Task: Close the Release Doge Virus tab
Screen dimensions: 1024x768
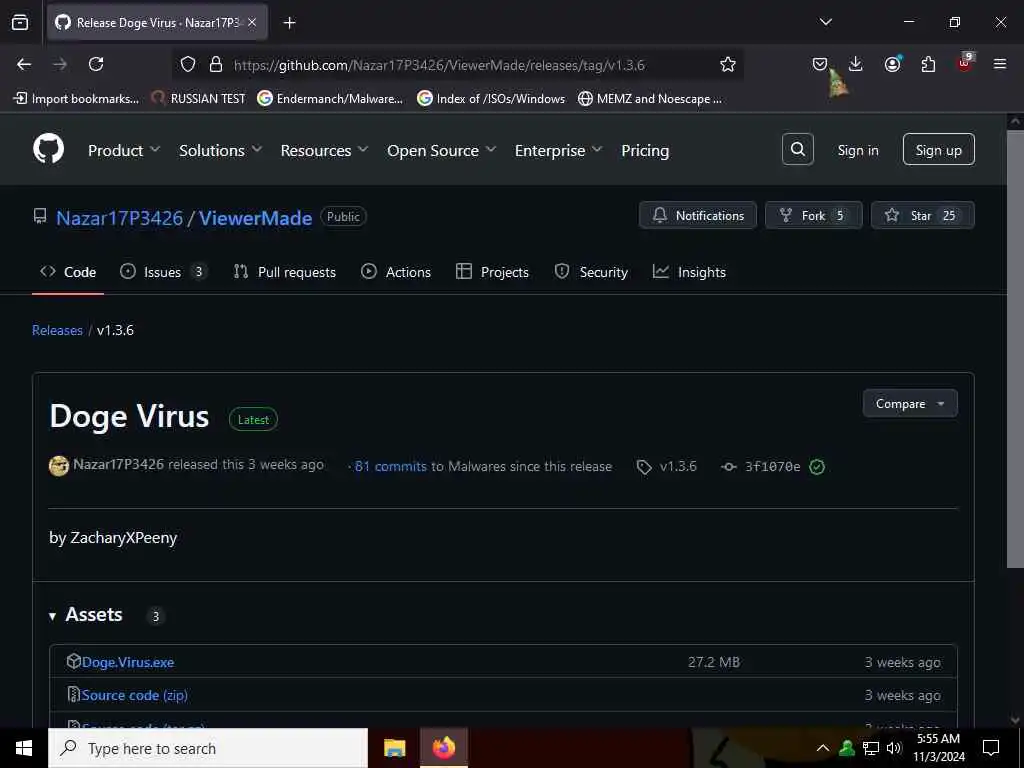Action: coord(252,23)
